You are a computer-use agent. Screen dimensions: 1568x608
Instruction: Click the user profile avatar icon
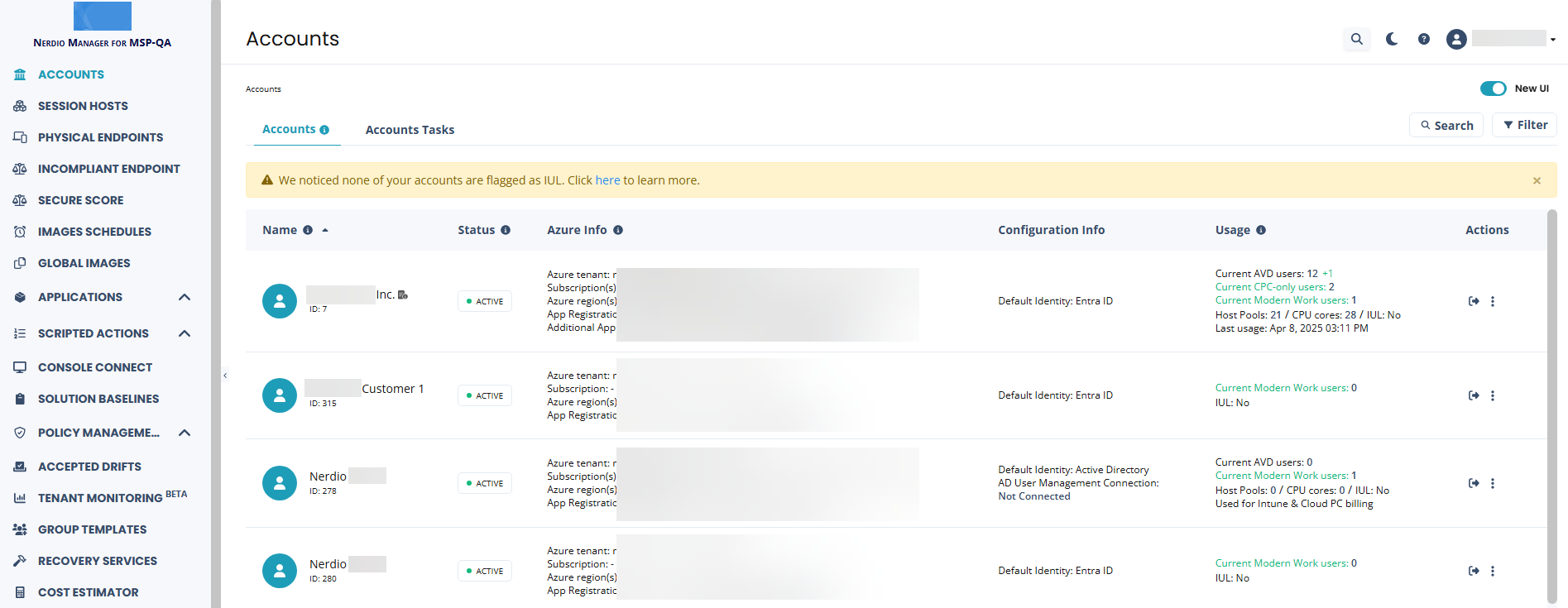pyautogui.click(x=1456, y=39)
